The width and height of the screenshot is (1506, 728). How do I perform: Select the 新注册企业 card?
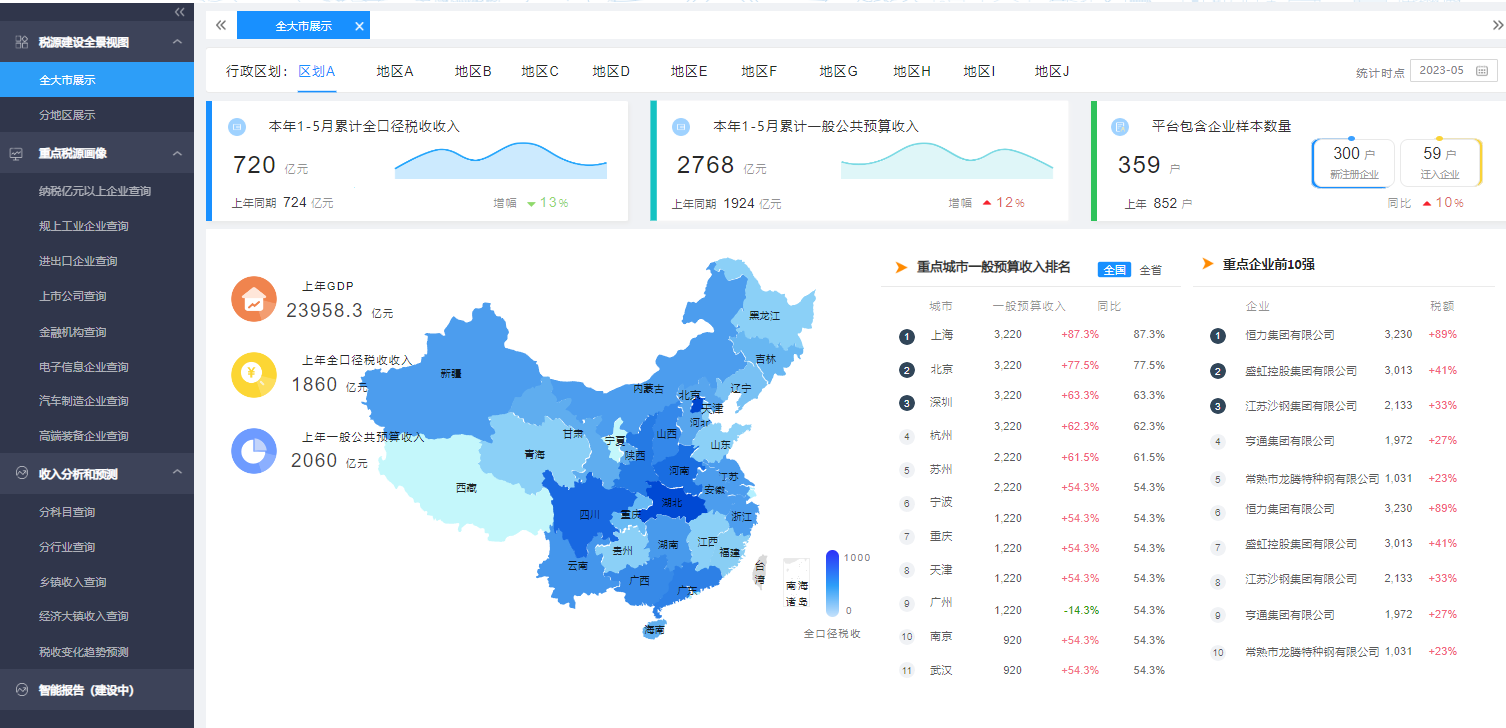click(x=1353, y=163)
